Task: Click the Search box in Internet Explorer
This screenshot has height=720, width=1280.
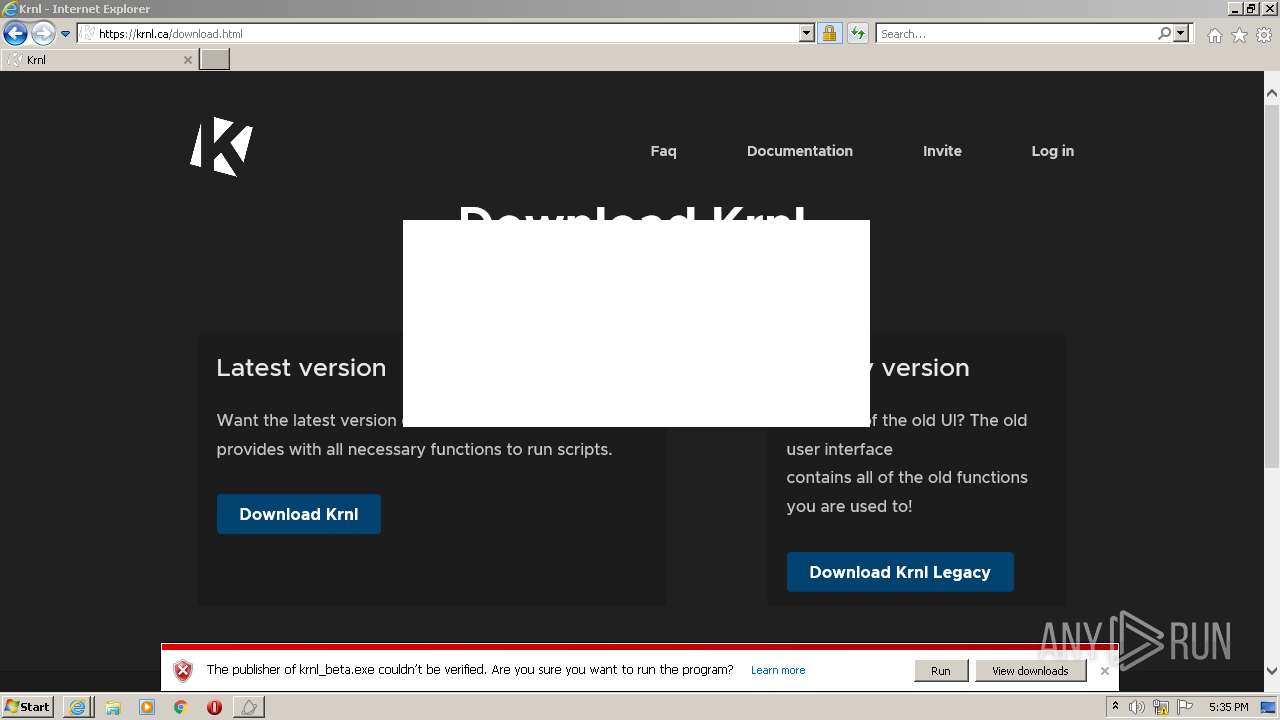Action: click(1016, 34)
